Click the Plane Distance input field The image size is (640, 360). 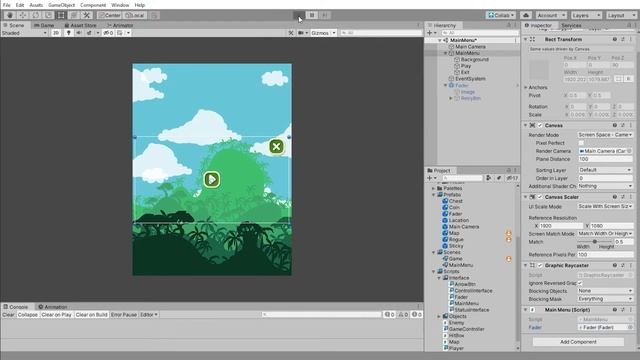click(605, 159)
